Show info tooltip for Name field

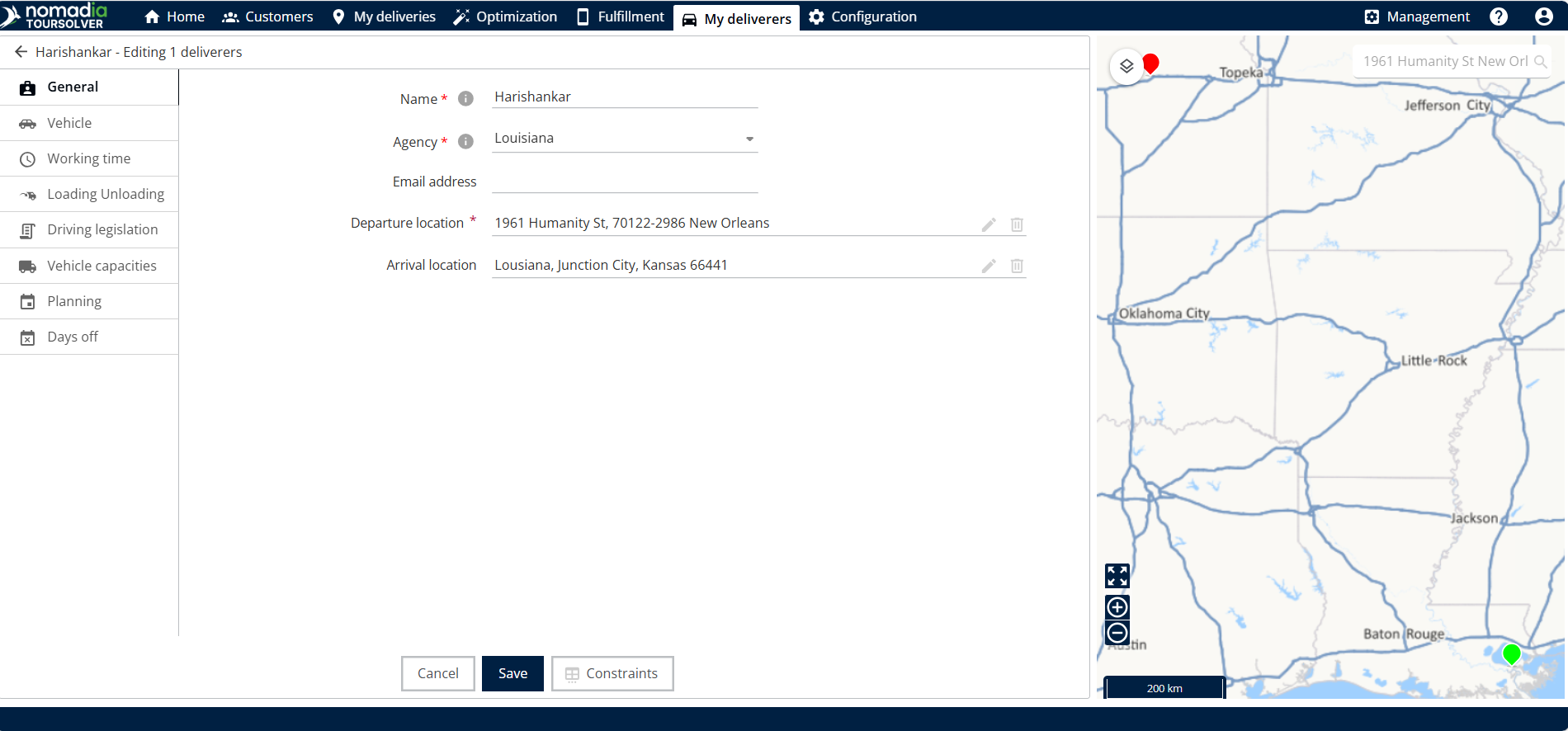point(465,99)
